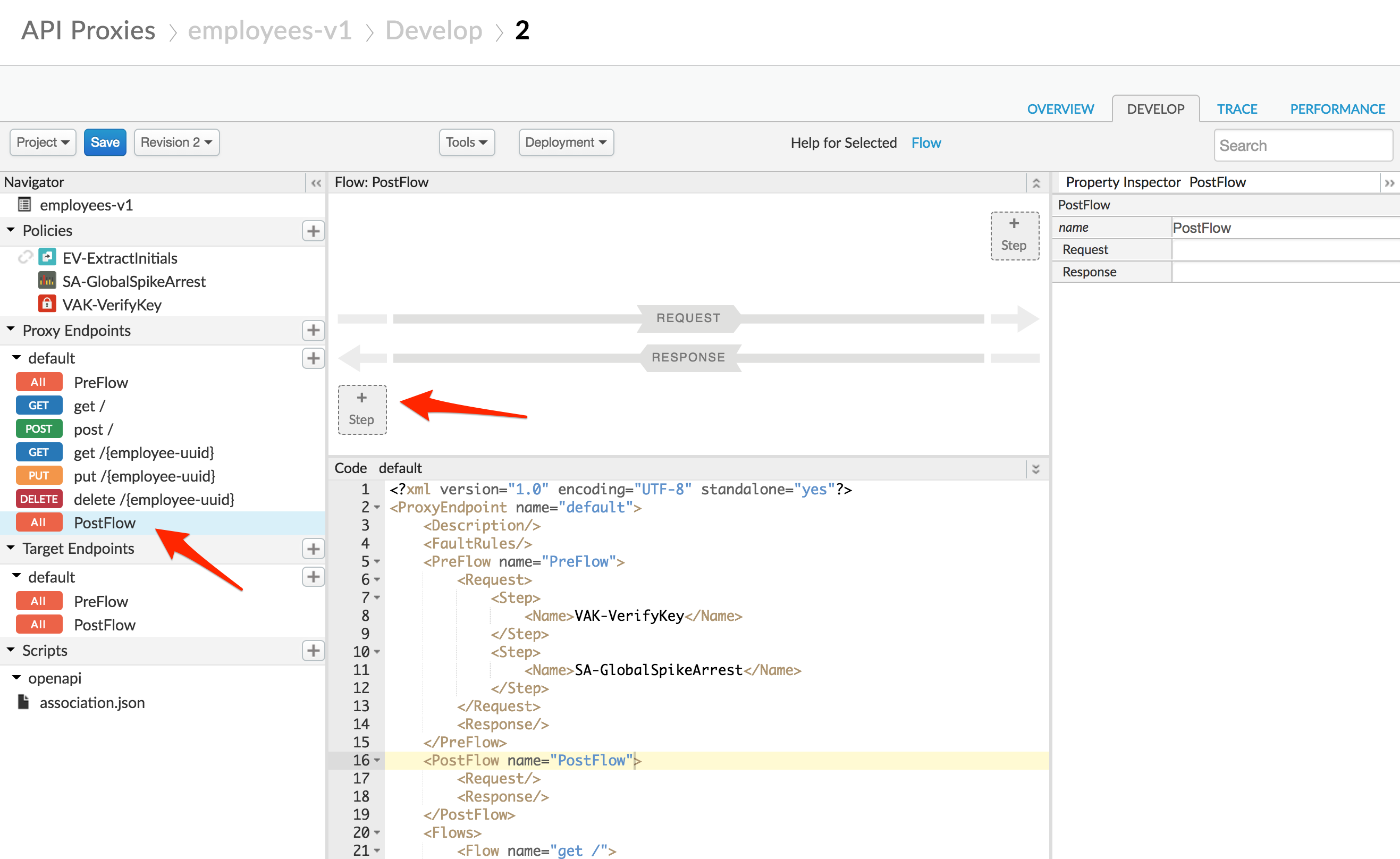Select the target PreFlow in Navigator
Image resolution: width=1400 pixels, height=859 pixels.
[101, 601]
